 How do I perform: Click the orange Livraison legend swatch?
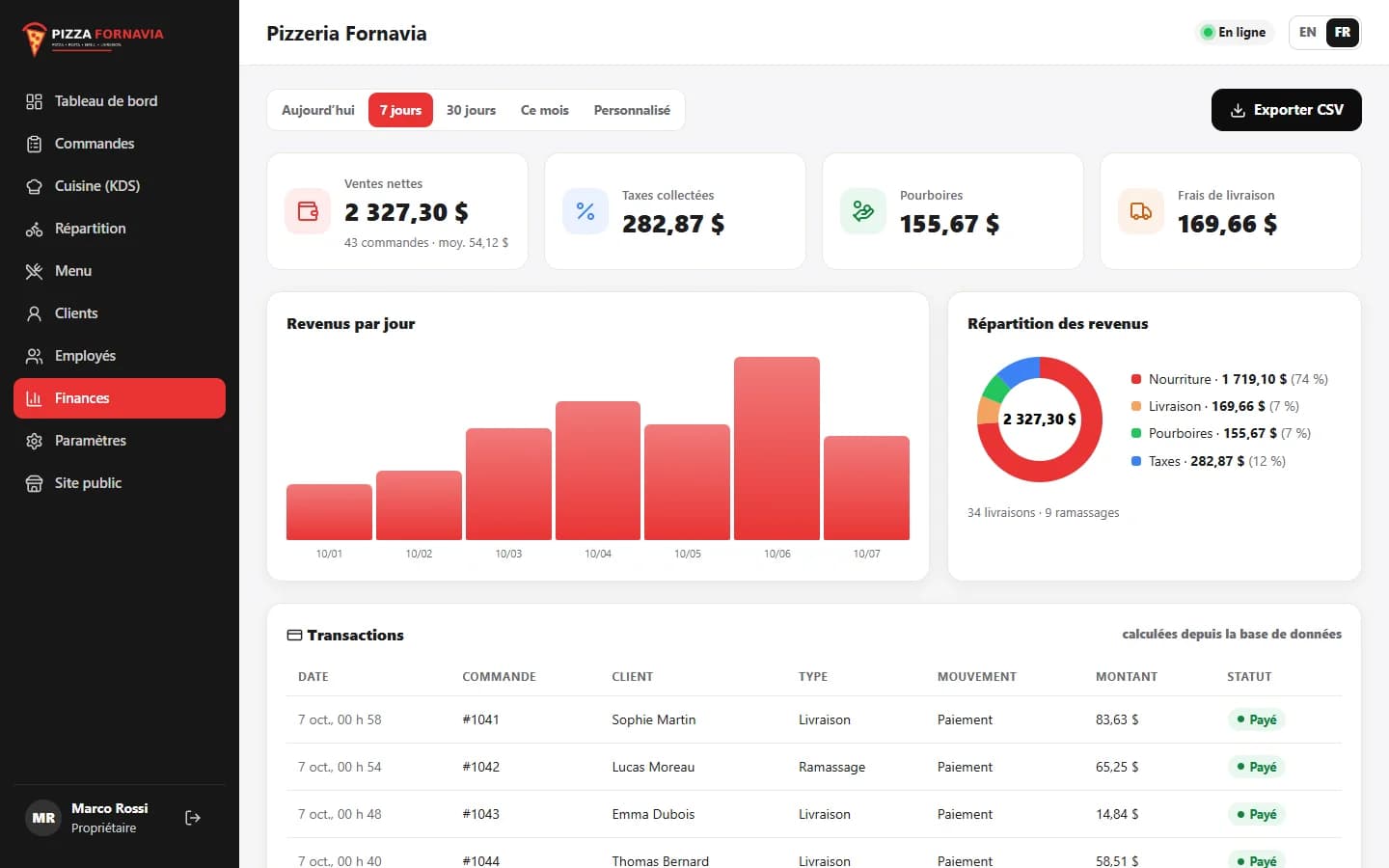(1136, 406)
